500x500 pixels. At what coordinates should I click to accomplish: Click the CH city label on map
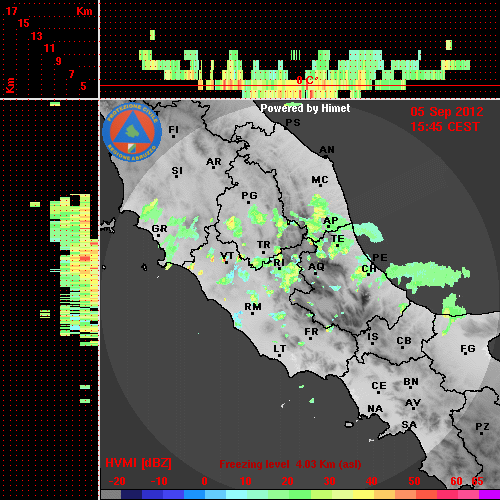[369, 269]
